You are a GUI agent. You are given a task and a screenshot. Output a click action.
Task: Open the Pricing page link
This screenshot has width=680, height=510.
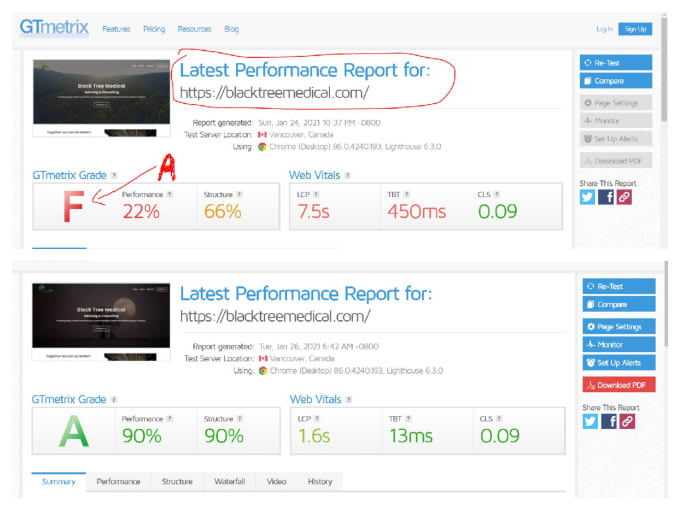click(154, 29)
